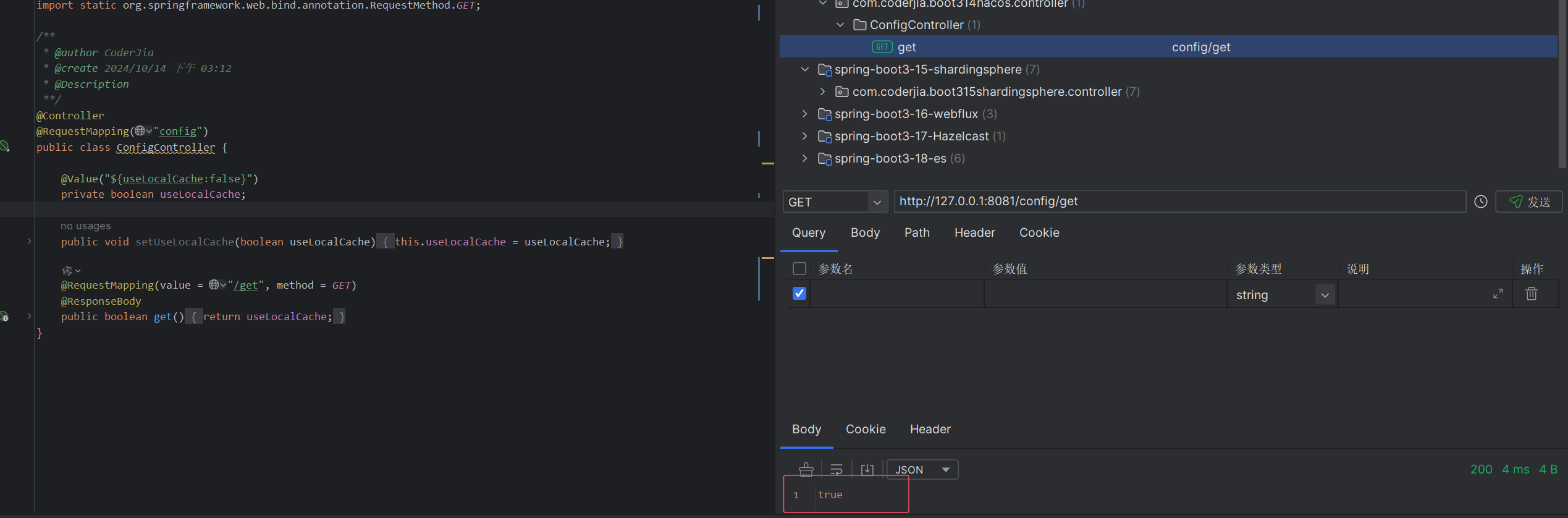Expand spring-boot3-16-webflux tree node
Screen dimensions: 1568x518
804,114
